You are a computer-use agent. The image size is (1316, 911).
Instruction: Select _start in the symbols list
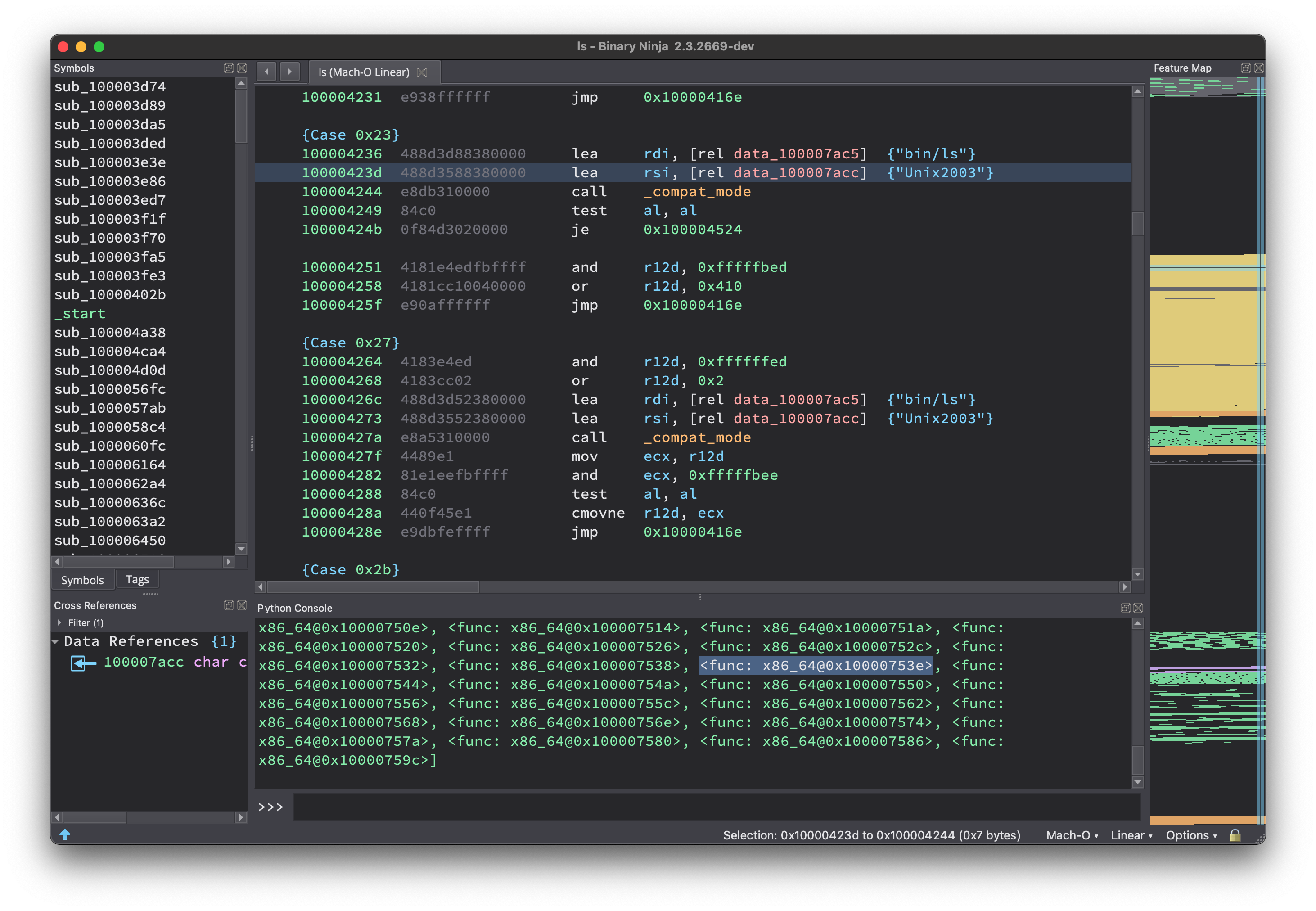point(80,313)
